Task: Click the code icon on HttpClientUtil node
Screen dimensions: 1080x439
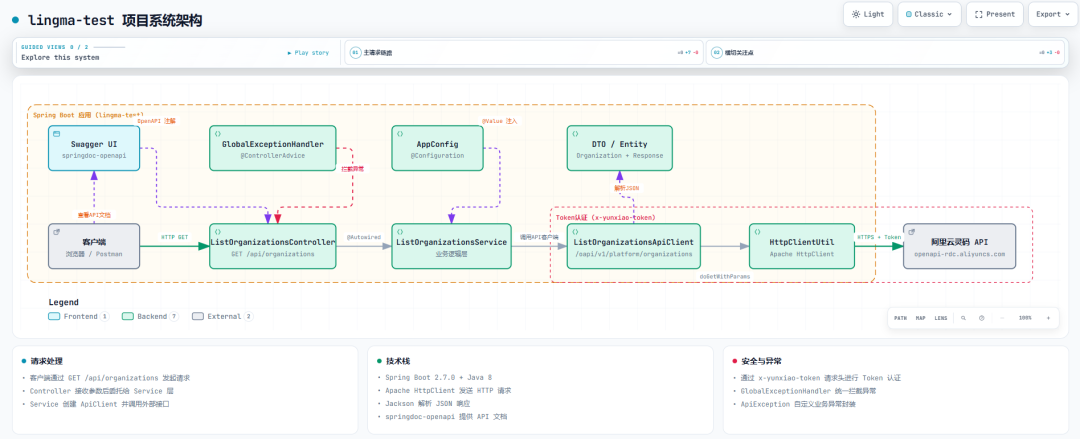Action: 758,232
